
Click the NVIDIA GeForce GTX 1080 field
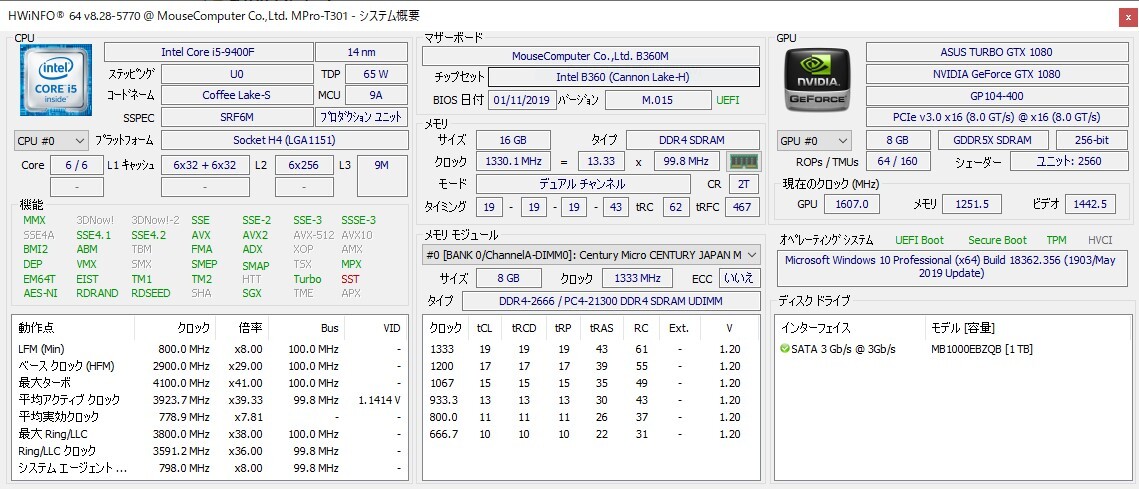click(x=995, y=73)
